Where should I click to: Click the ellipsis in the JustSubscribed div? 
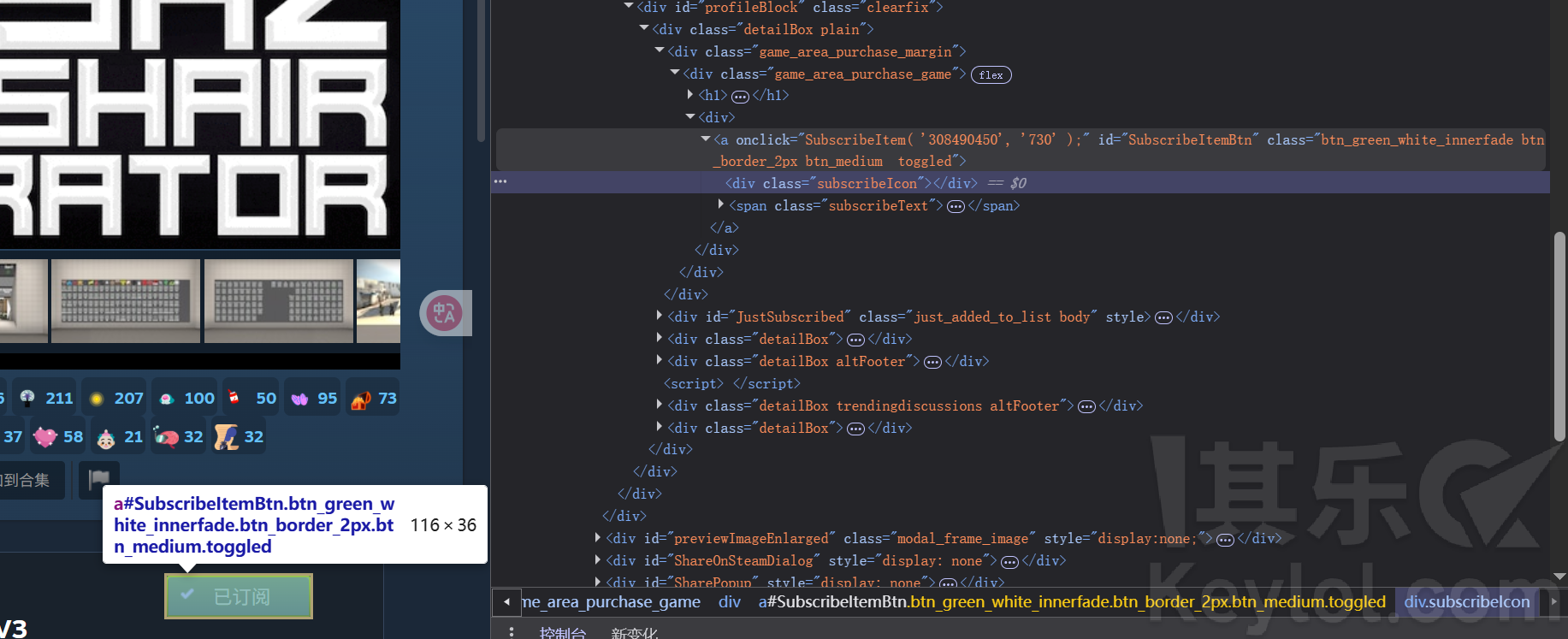click(1163, 317)
